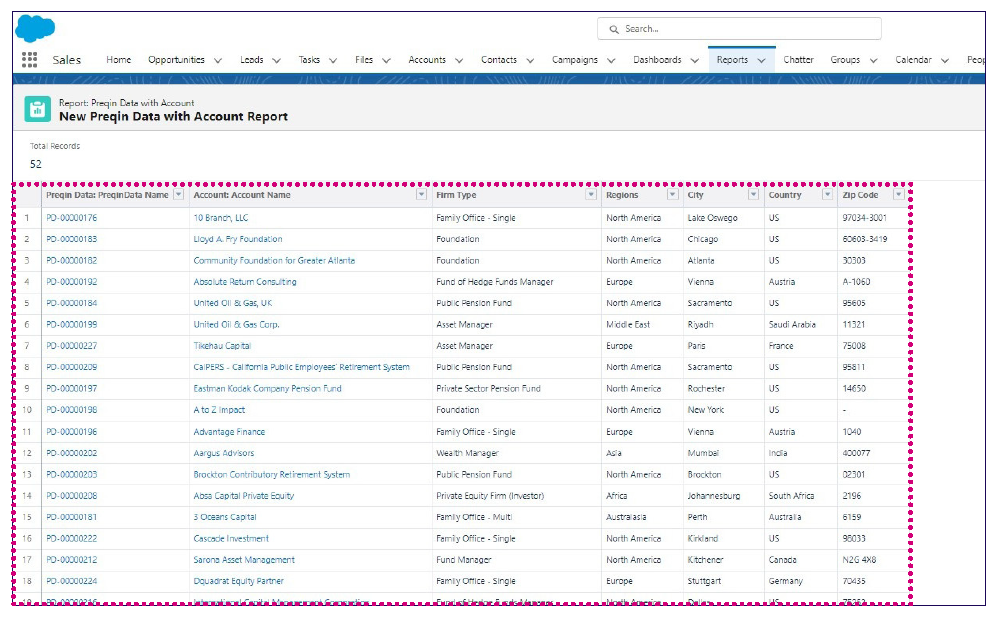This screenshot has width=1004, height=629.
Task: Open Regions column menu arrow
Action: [672, 194]
